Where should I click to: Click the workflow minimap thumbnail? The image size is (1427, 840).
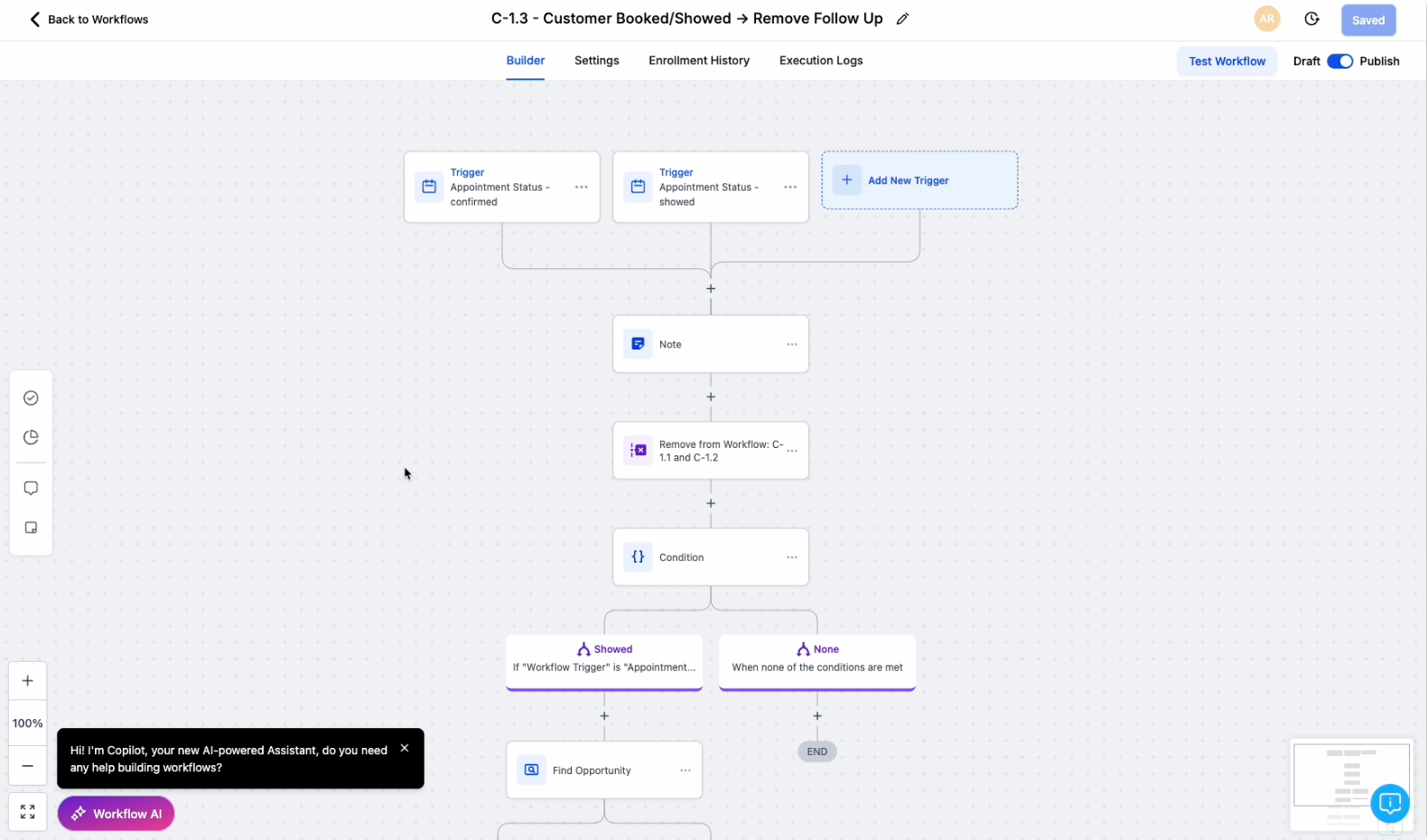point(1351,775)
